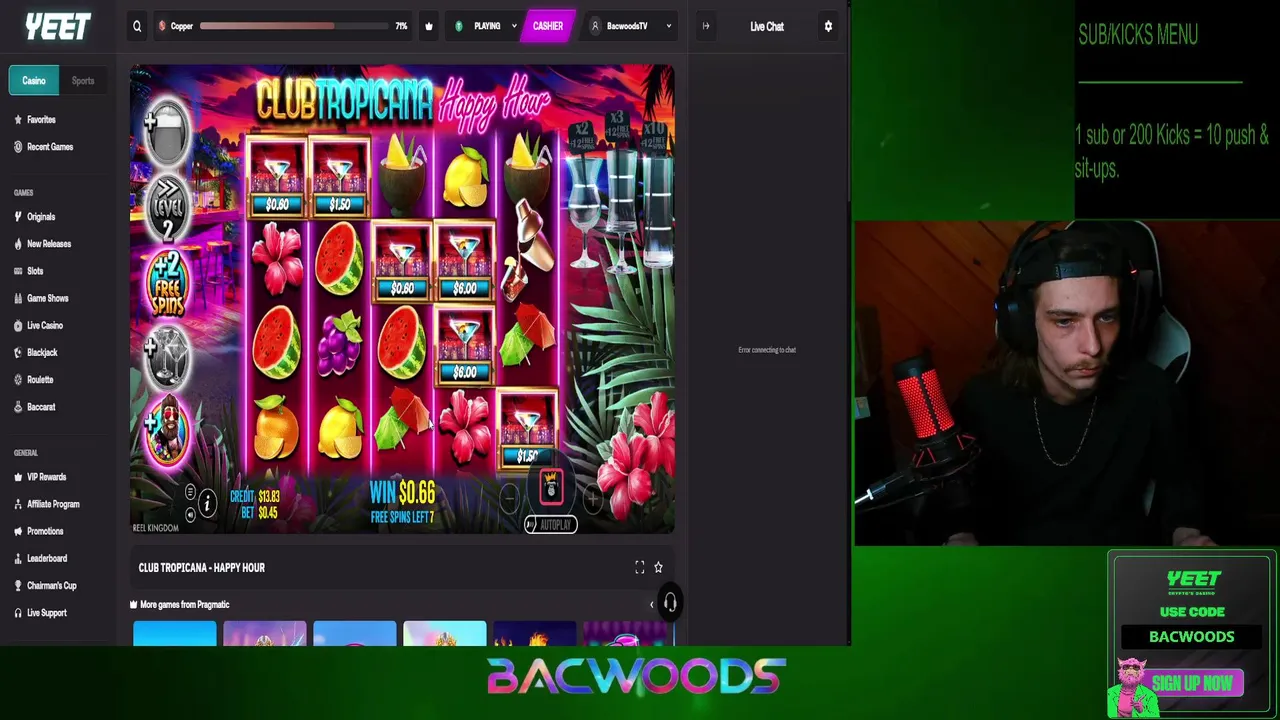Click the Cashier button
The height and width of the screenshot is (720, 1280).
coord(547,26)
